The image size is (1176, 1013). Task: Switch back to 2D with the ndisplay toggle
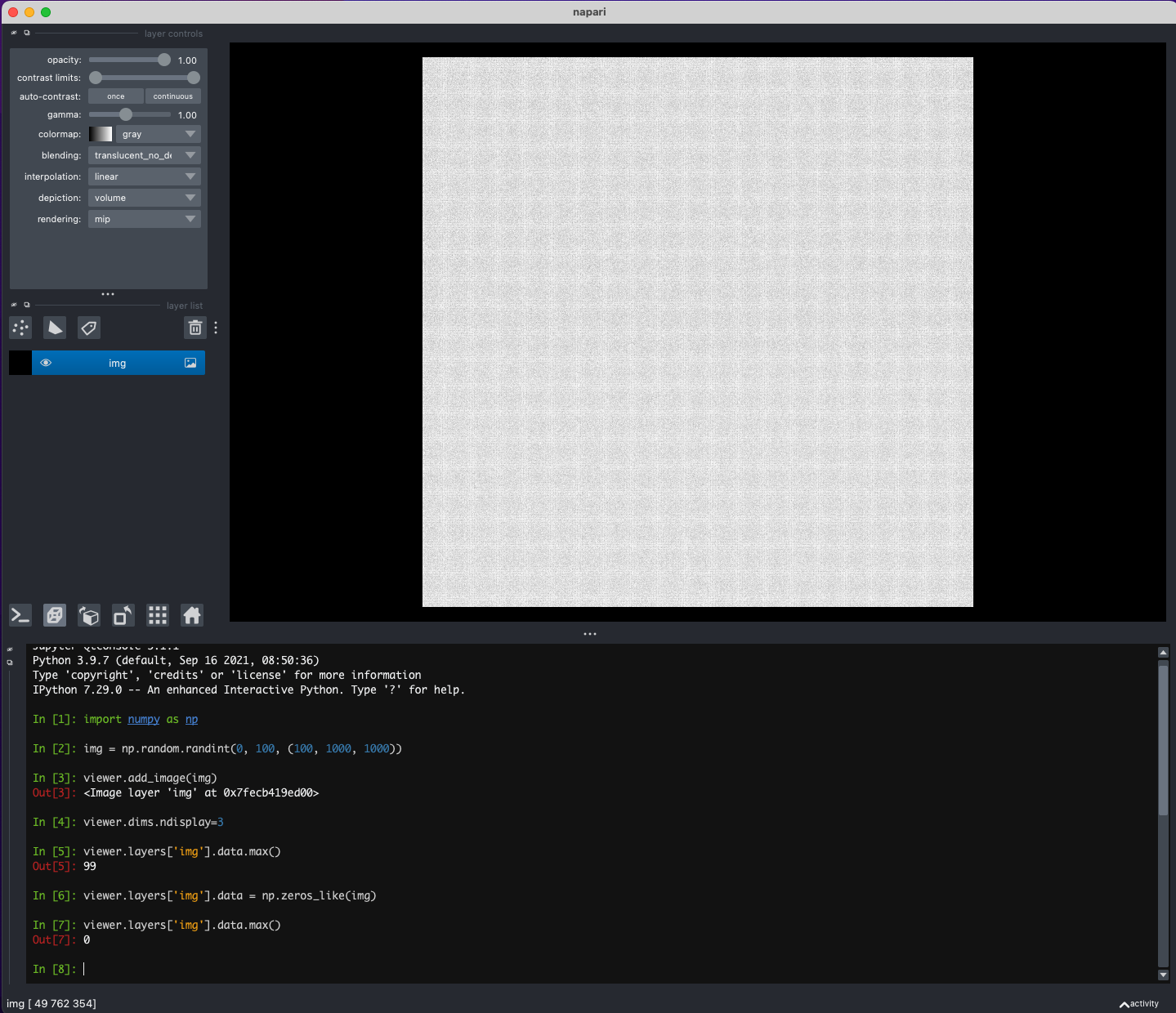click(x=55, y=615)
